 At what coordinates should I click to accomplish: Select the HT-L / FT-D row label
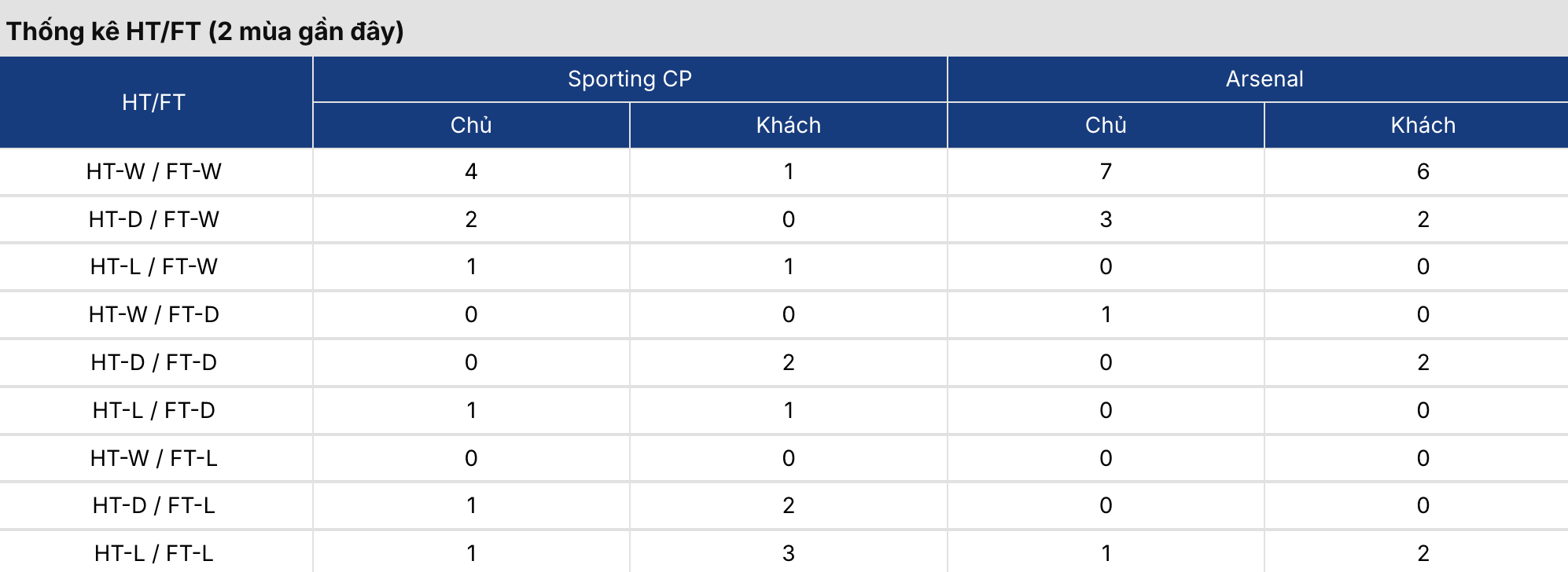click(154, 411)
